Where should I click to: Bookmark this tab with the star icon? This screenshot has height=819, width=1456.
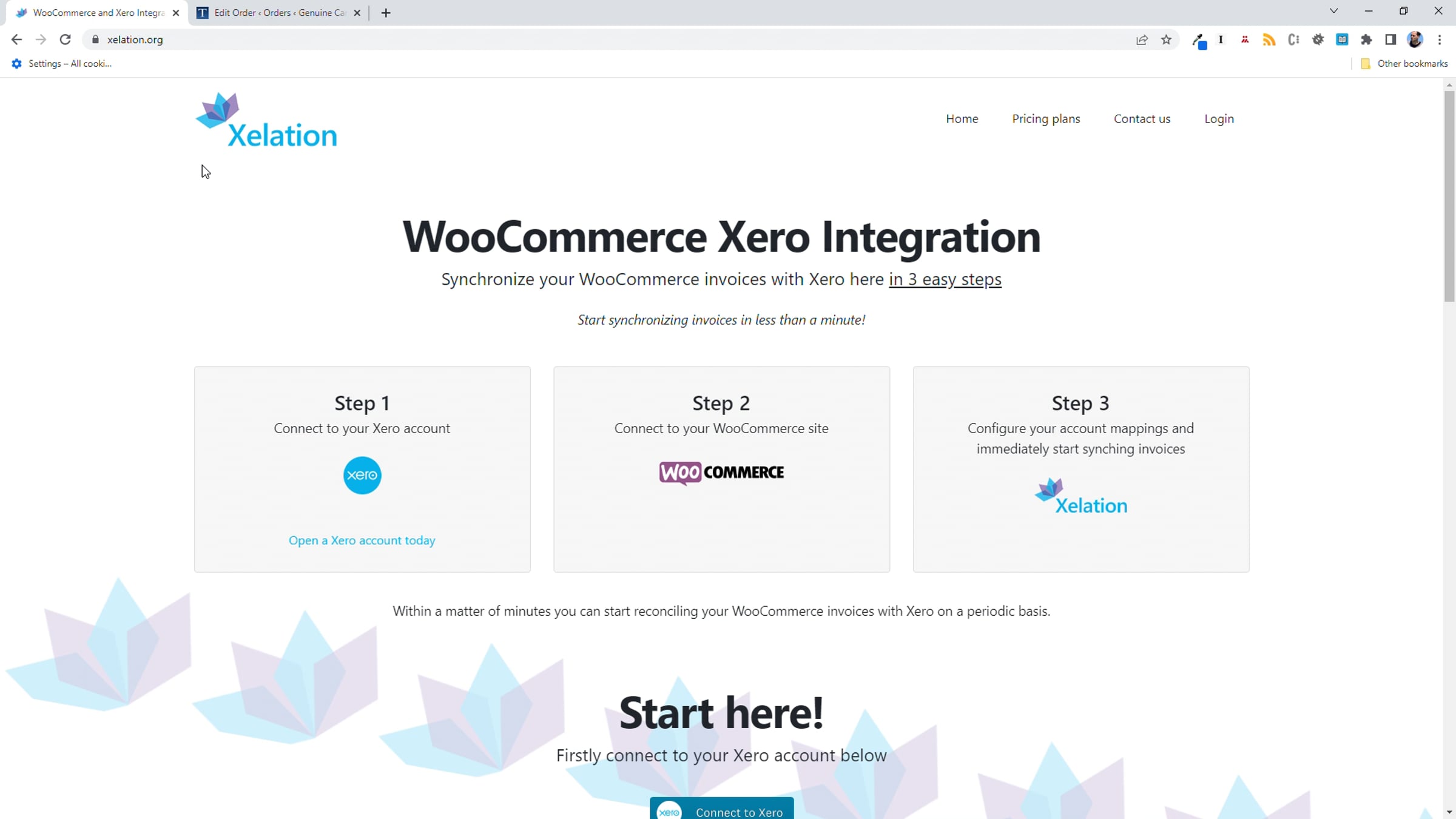coord(1166,39)
